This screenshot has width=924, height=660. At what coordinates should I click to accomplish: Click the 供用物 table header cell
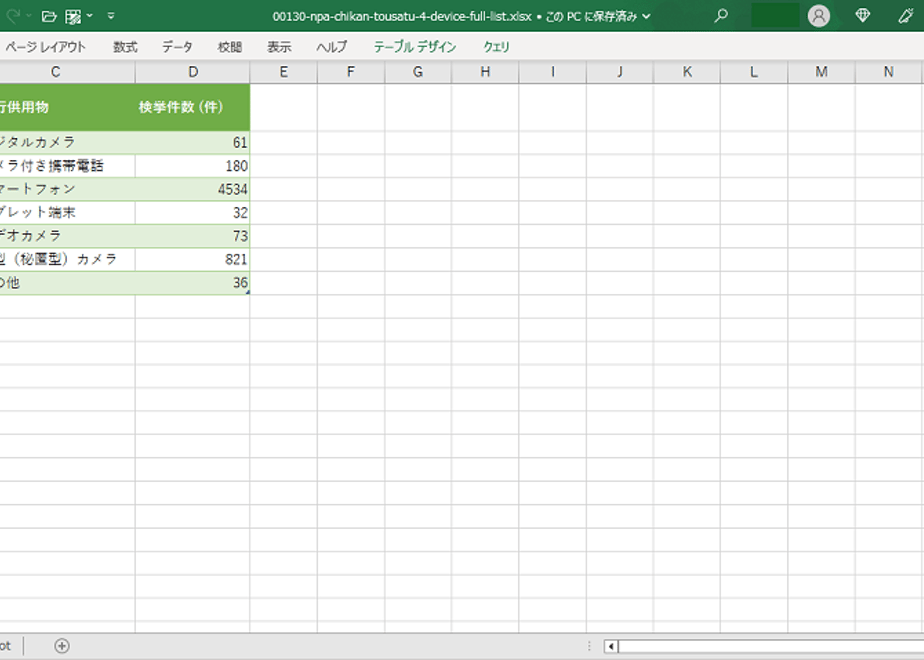click(x=67, y=107)
